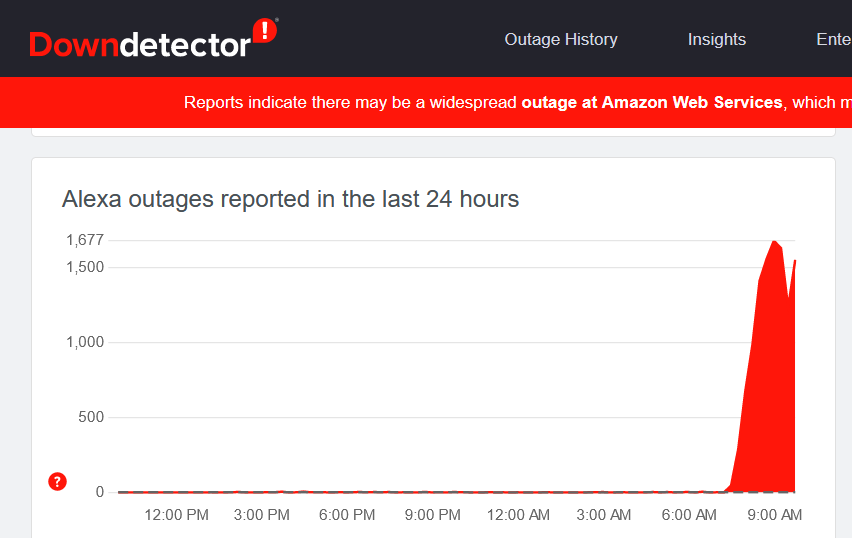
Task: Select the 3:00 PM time label
Action: pyautogui.click(x=262, y=515)
